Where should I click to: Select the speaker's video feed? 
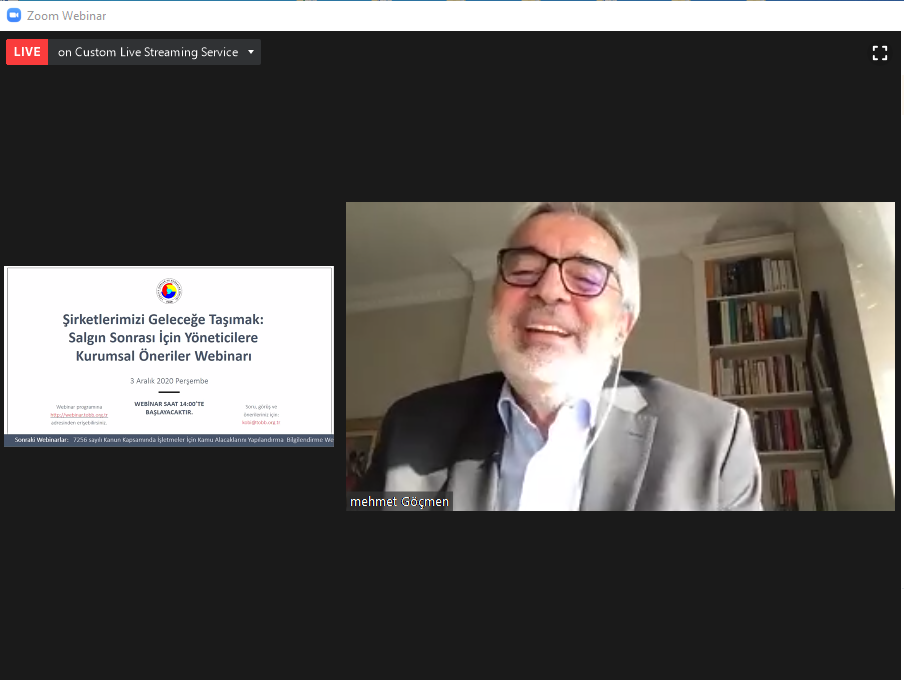[620, 356]
